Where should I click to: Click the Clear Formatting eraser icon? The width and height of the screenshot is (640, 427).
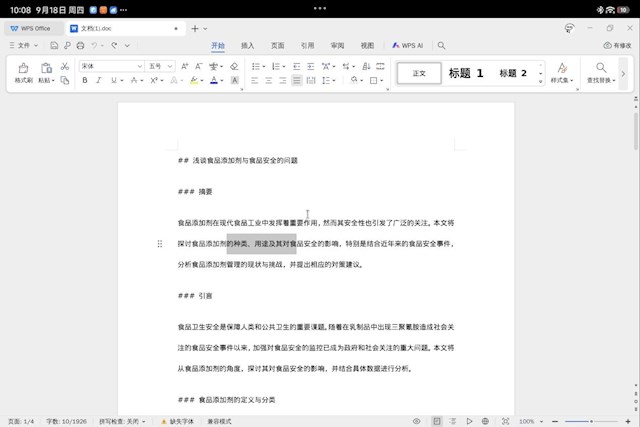[x=234, y=66]
